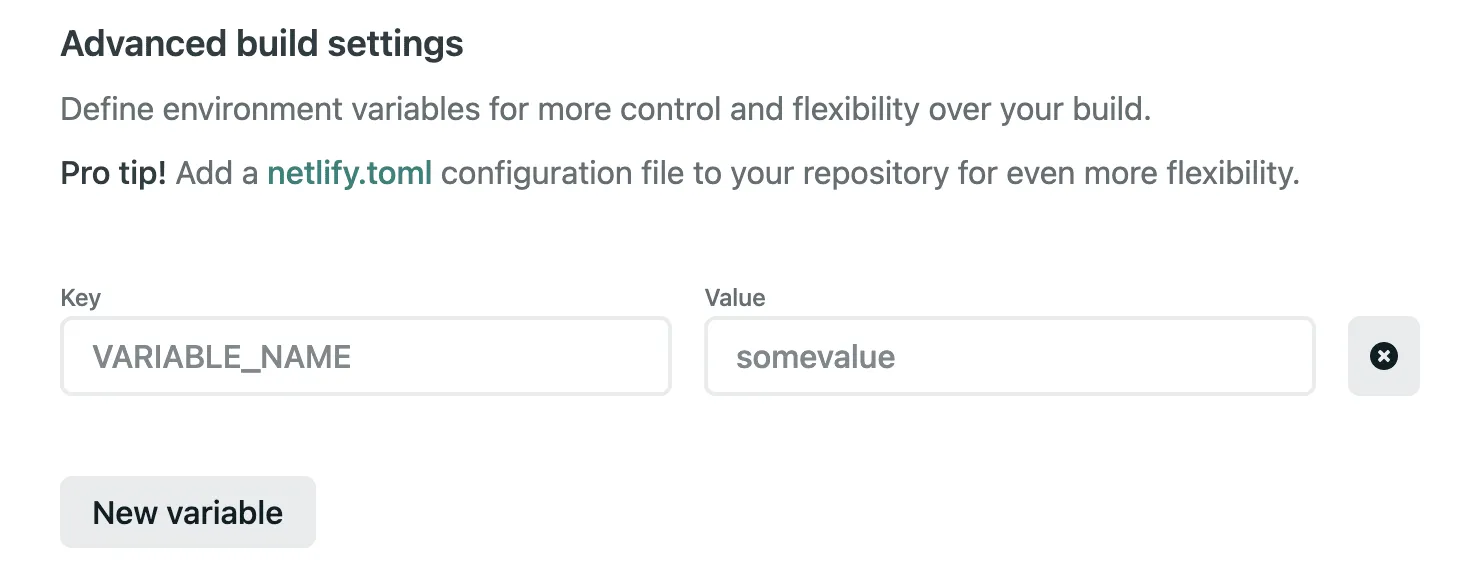The height and width of the screenshot is (574, 1466).
Task: Click the Value field label
Action: 735,298
